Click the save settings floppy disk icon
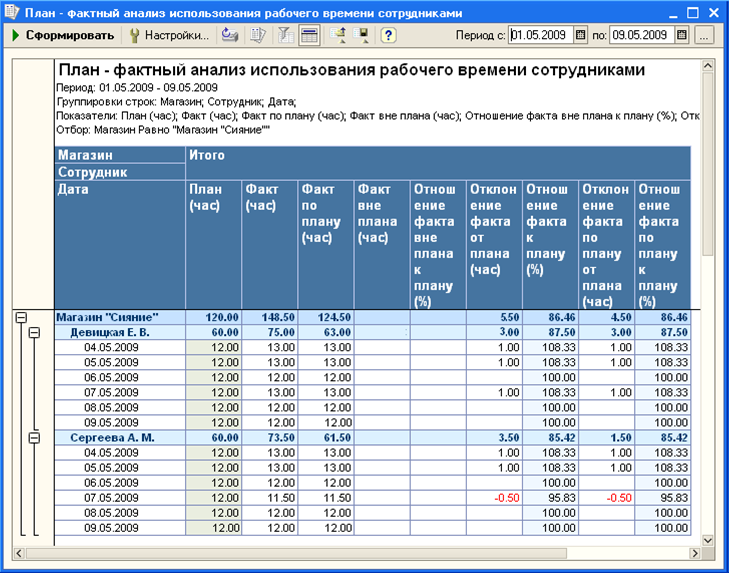 [x=361, y=35]
